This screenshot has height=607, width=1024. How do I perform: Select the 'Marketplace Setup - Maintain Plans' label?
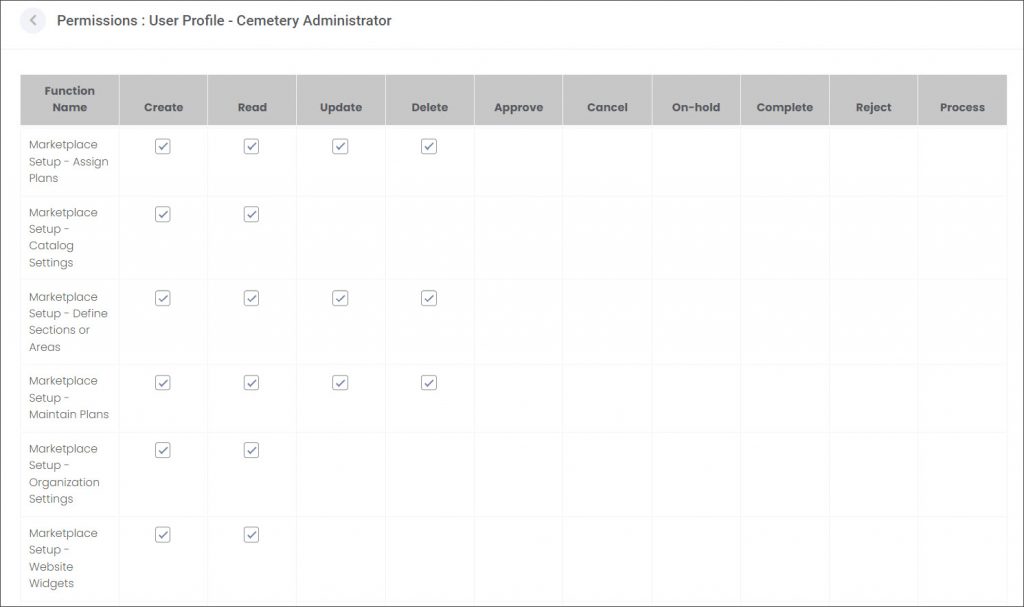(69, 397)
